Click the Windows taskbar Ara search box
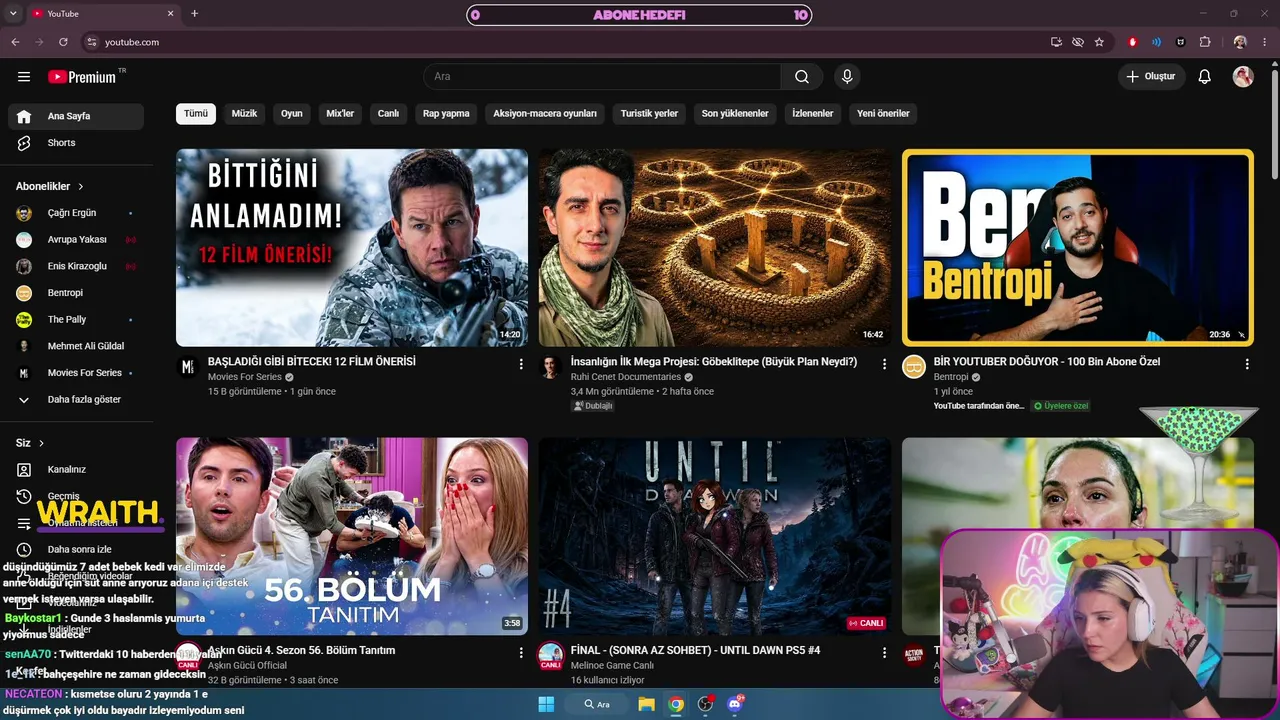The height and width of the screenshot is (720, 1280). 597,704
